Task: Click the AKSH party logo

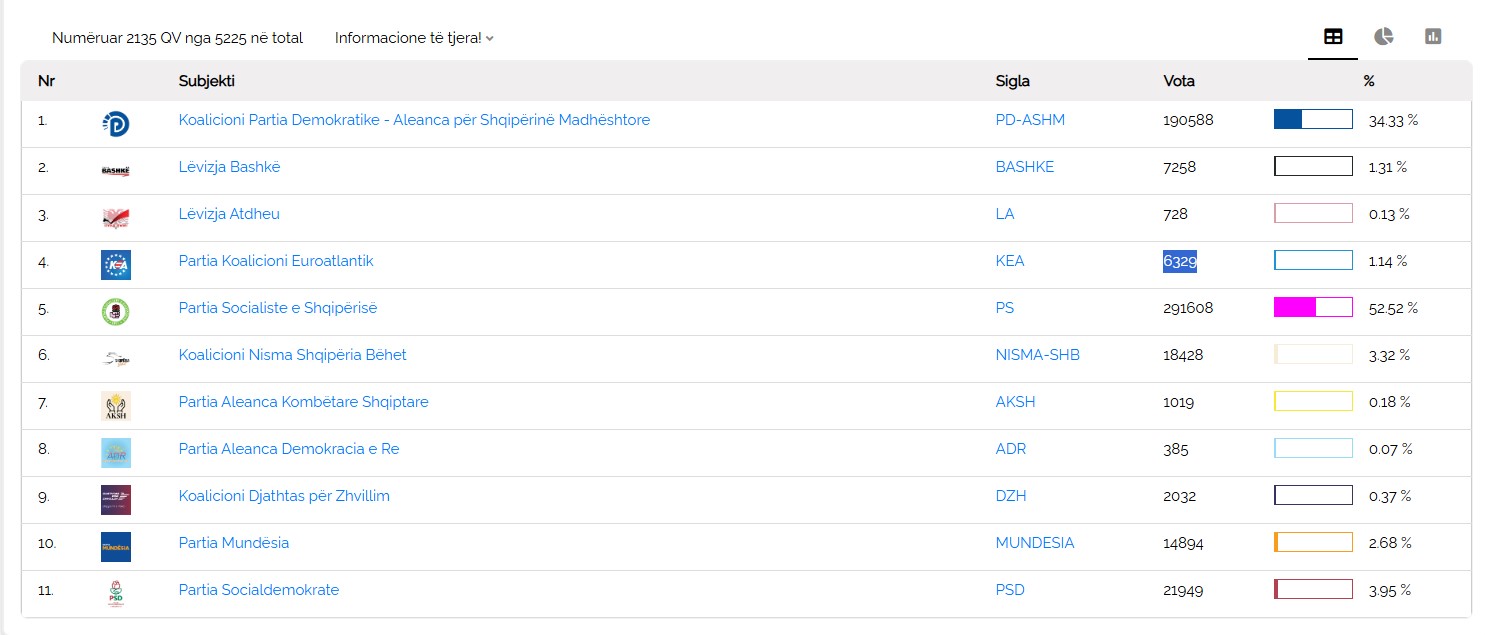Action: (116, 406)
